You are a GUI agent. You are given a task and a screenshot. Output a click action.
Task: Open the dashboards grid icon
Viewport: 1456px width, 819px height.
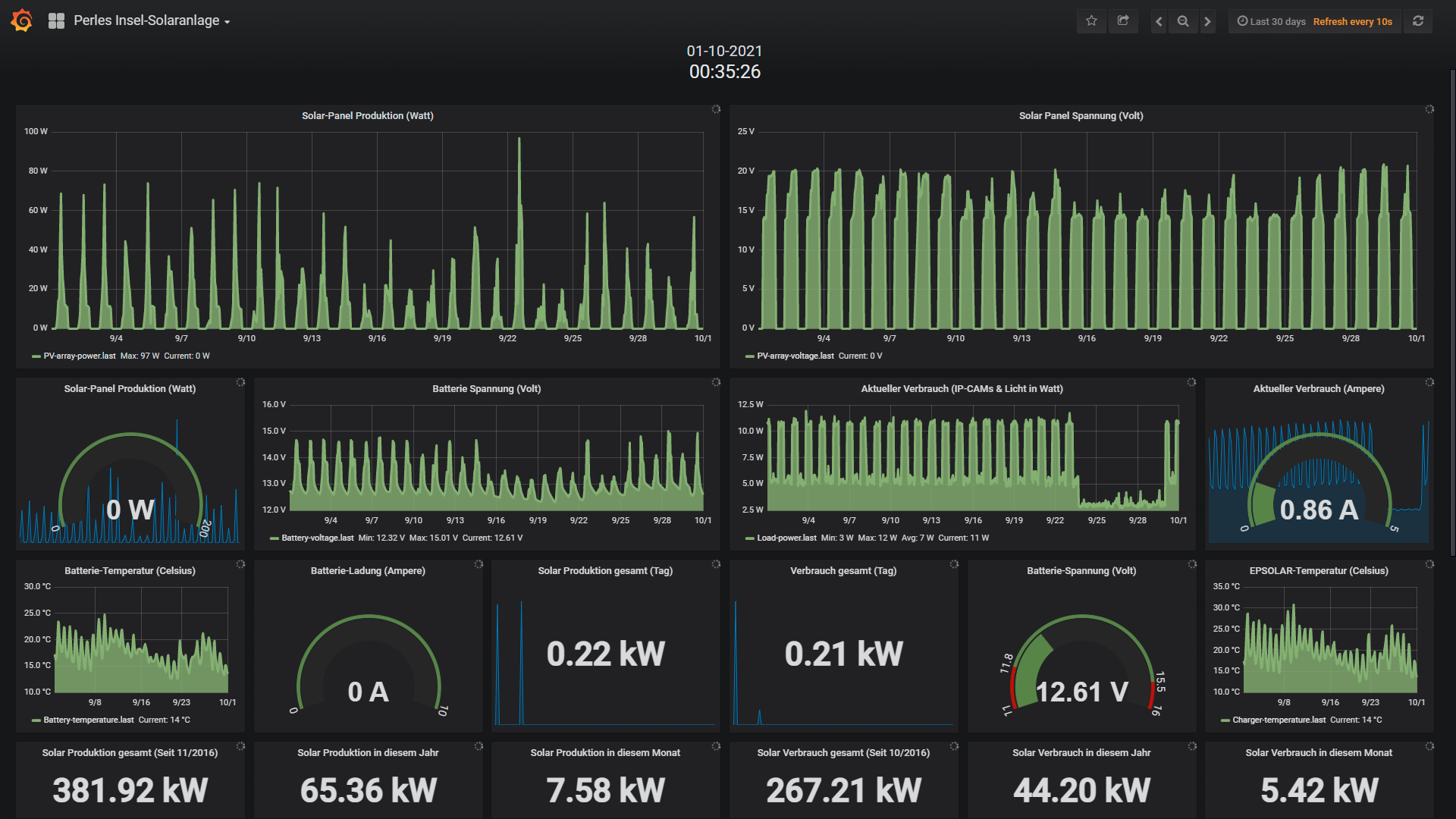click(56, 21)
